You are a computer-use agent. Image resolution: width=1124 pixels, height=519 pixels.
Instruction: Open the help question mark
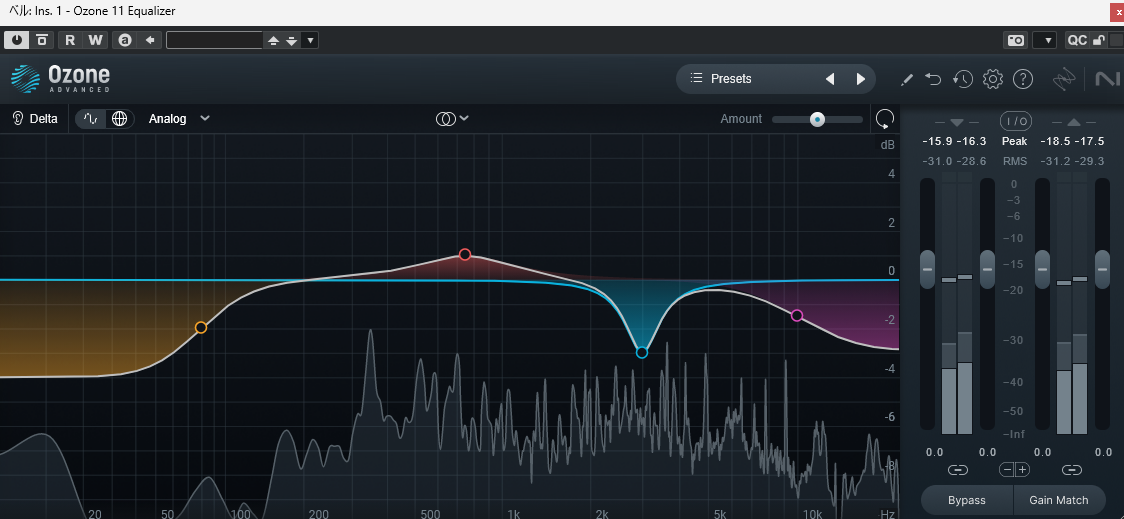click(1022, 79)
